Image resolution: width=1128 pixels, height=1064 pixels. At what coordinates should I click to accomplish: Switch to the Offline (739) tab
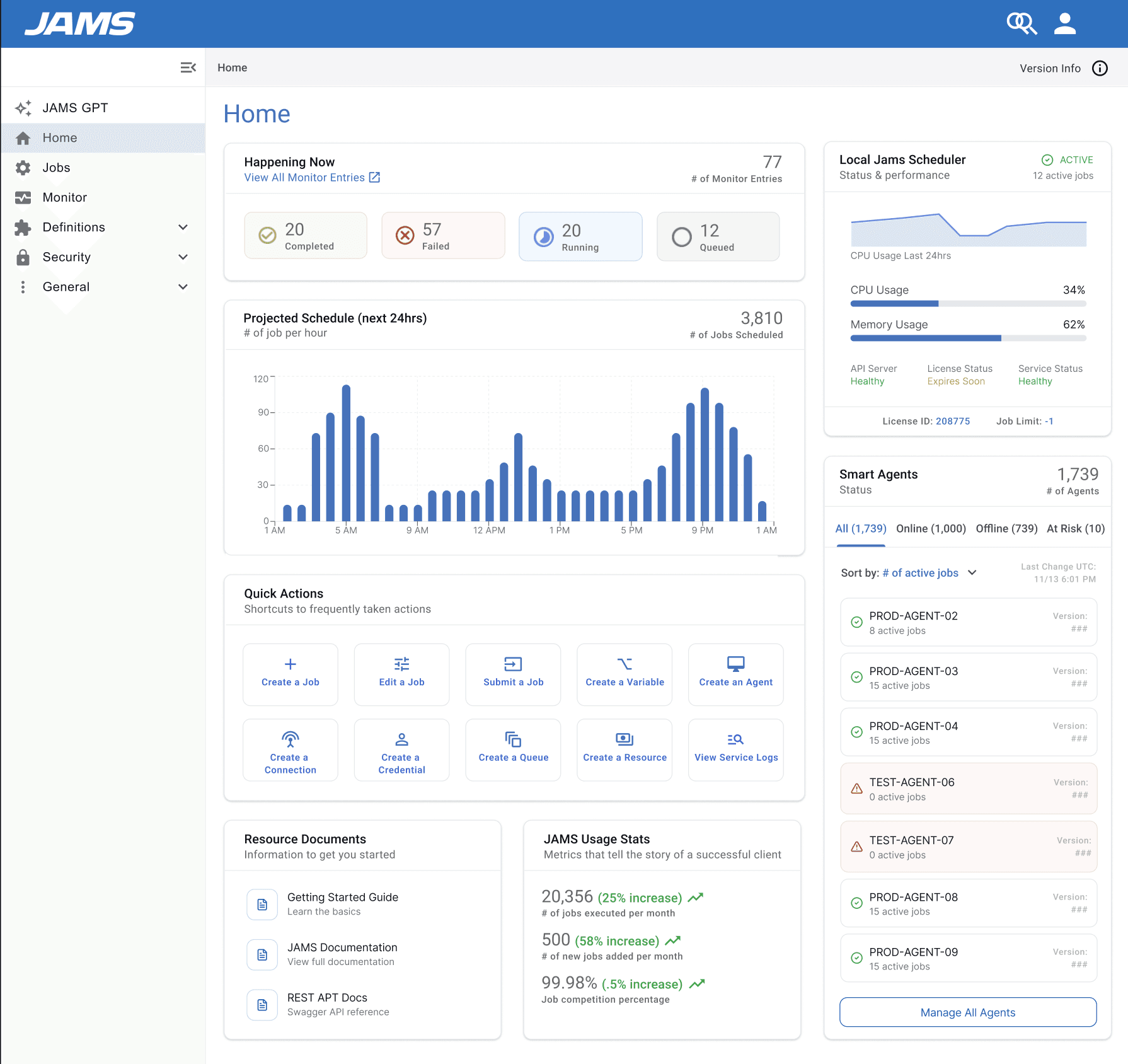pos(1006,528)
